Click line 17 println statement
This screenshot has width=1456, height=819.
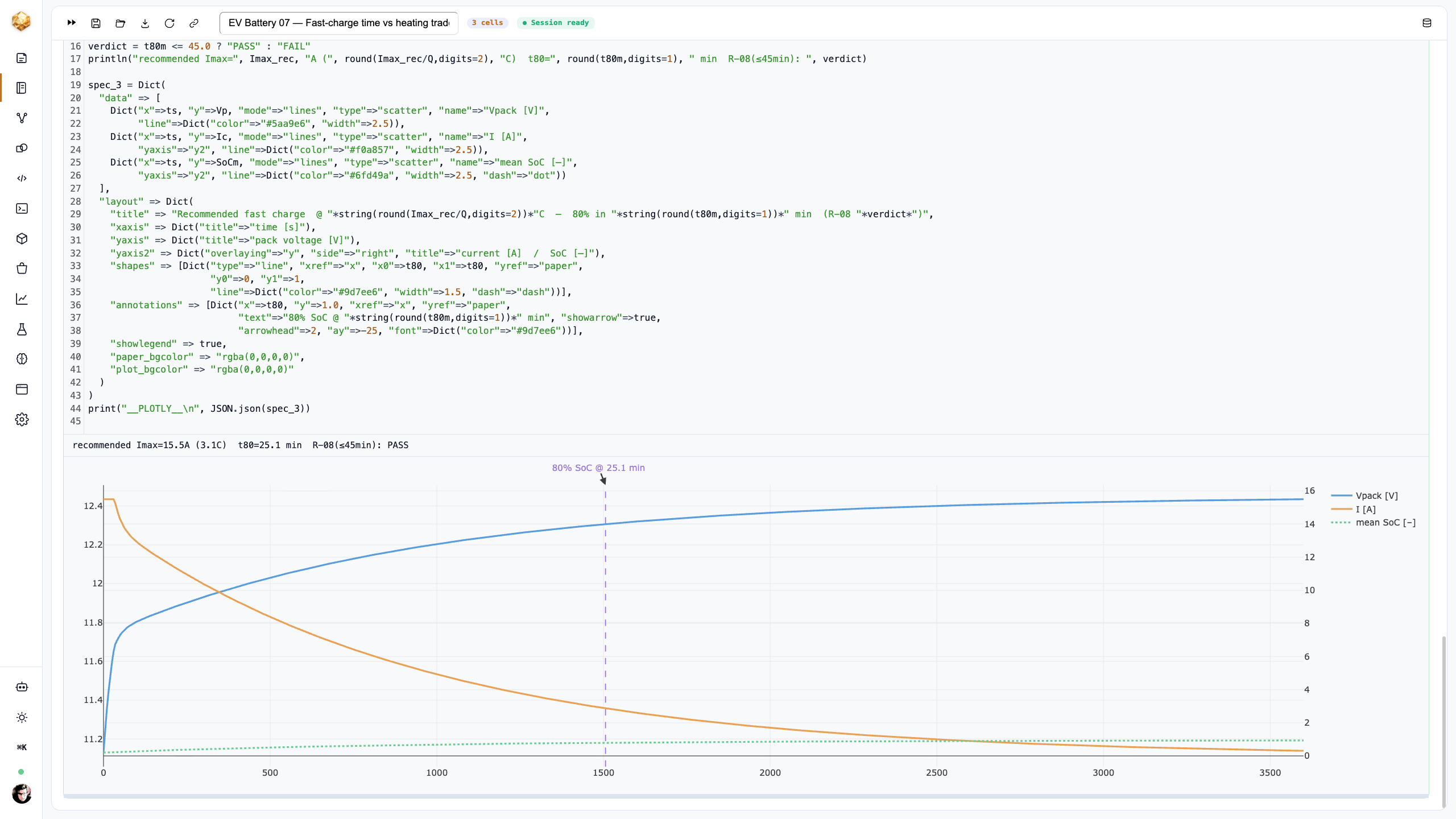[x=477, y=59]
